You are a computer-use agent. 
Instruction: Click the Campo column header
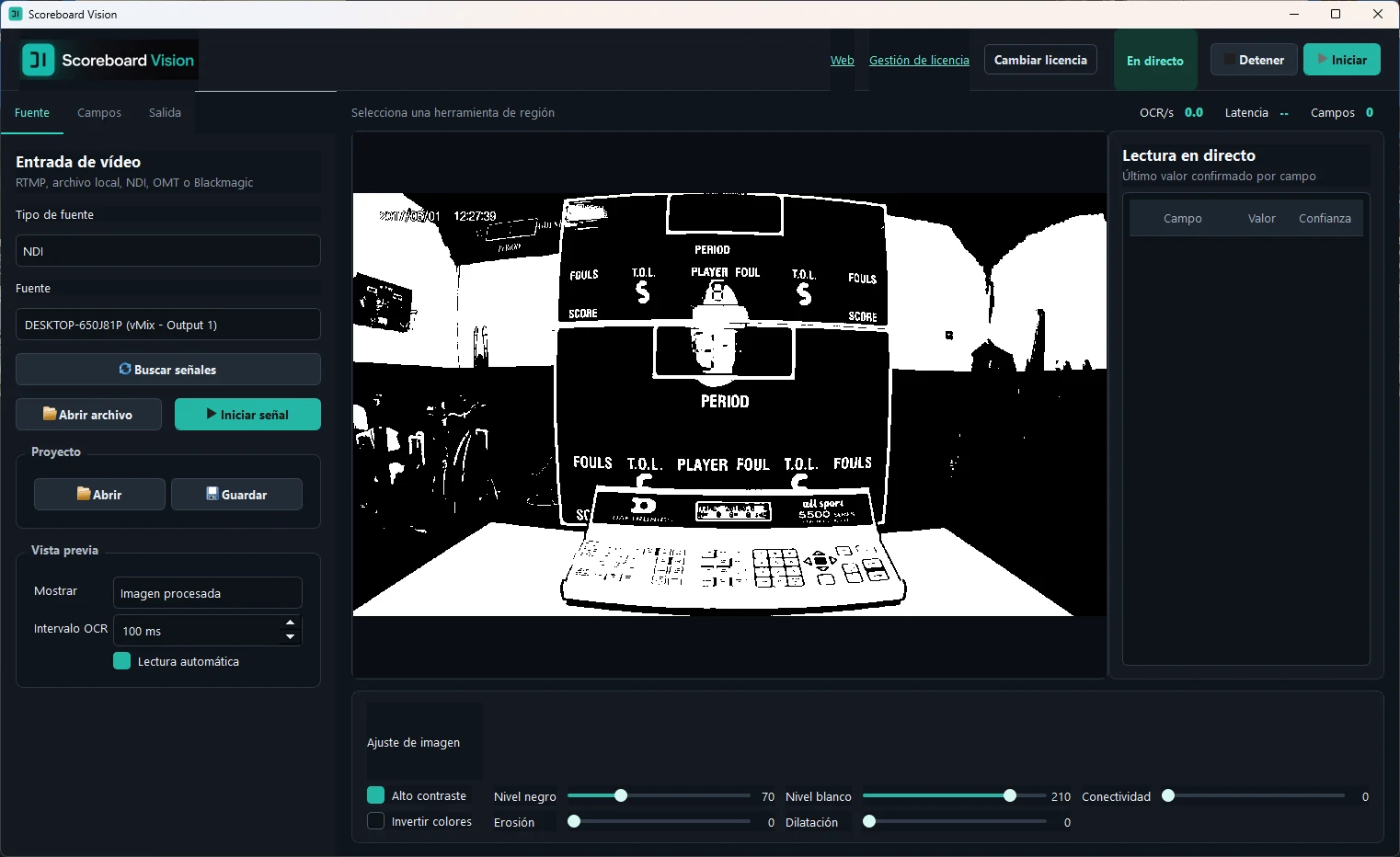point(1182,218)
